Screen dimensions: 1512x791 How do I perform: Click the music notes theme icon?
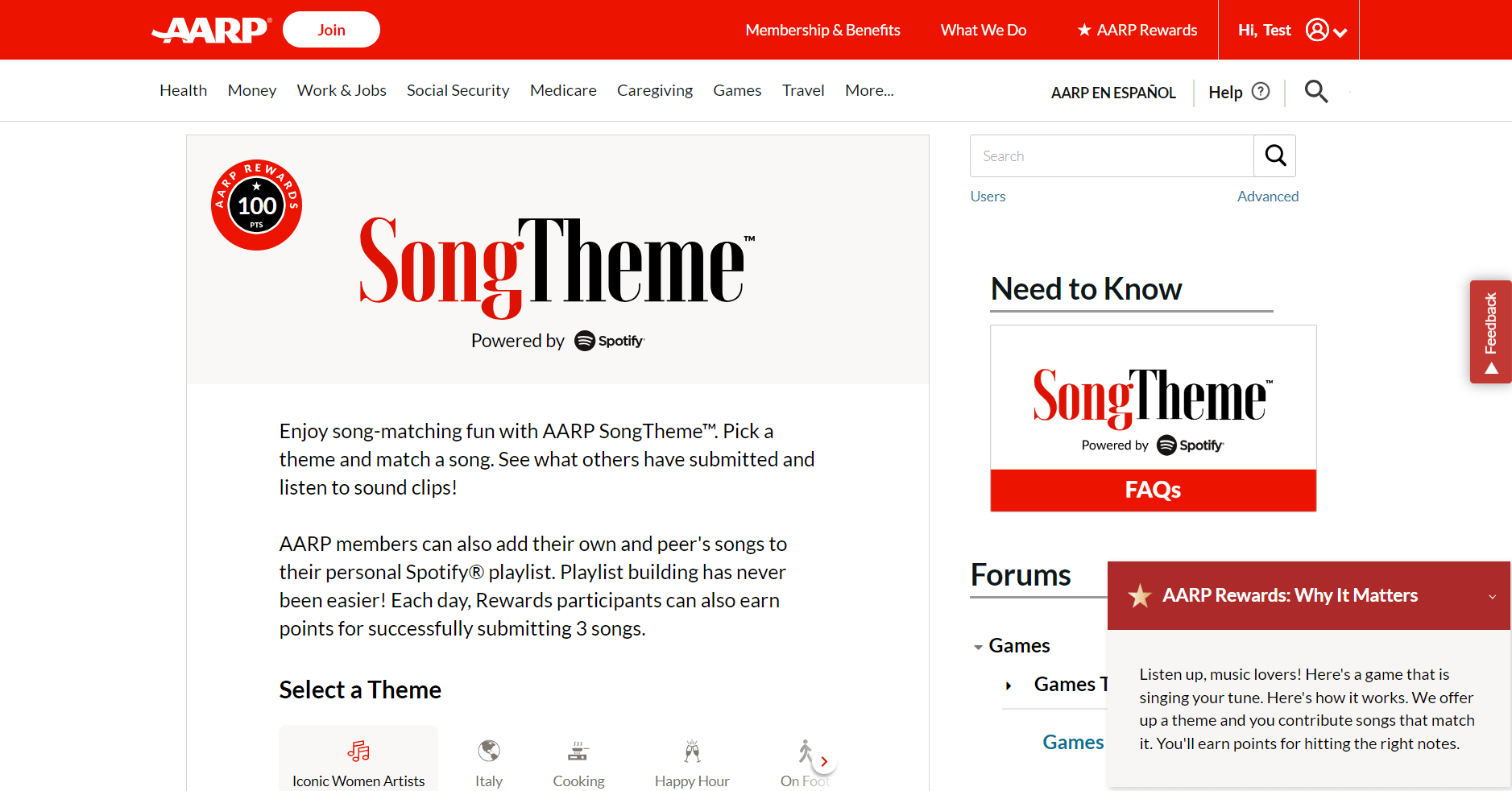click(358, 751)
